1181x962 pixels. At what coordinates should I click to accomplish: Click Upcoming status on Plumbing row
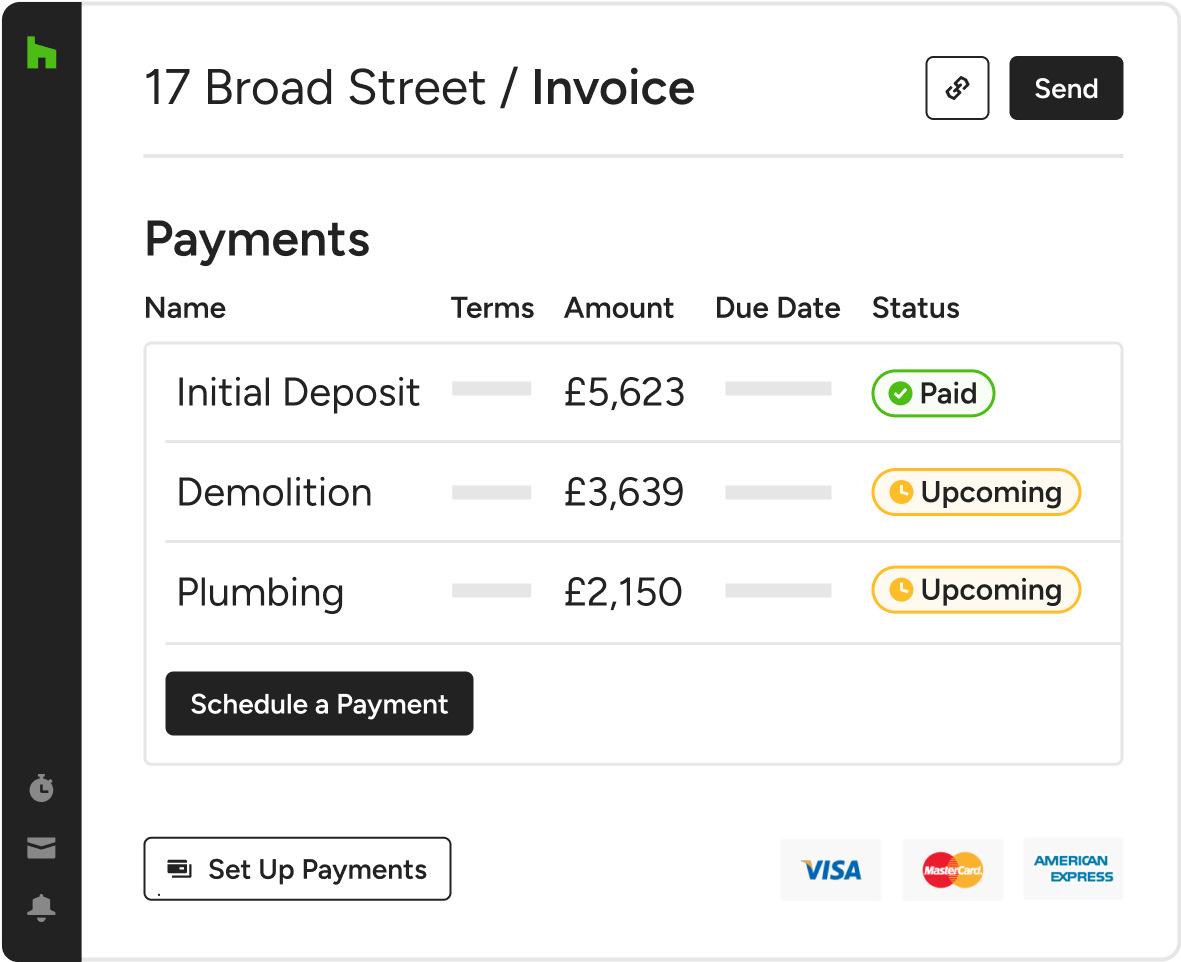(976, 590)
